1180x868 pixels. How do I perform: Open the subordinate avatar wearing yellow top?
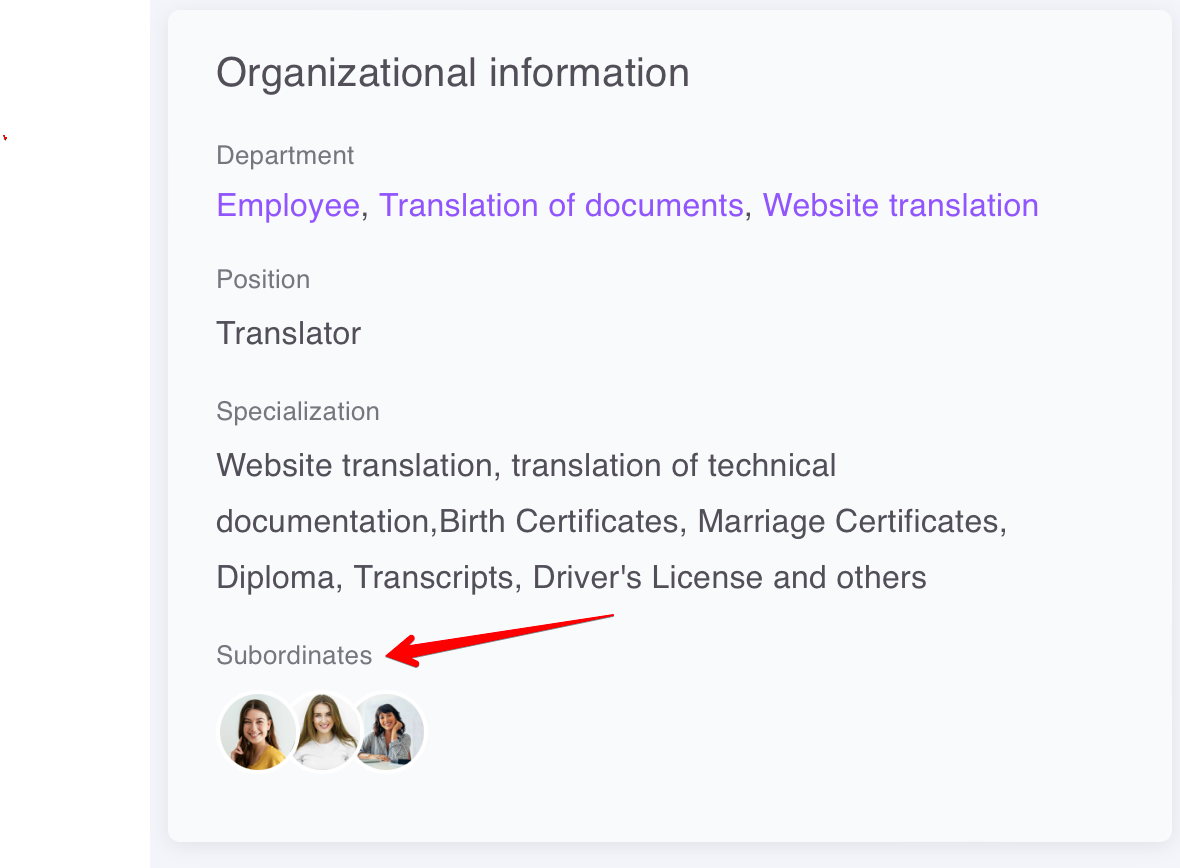click(256, 732)
